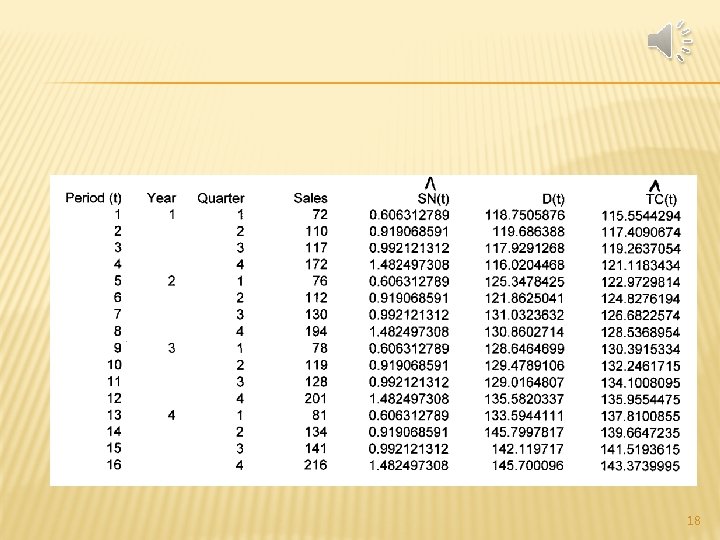Click the Year column header
Screen dimensions: 720x540
161,198
